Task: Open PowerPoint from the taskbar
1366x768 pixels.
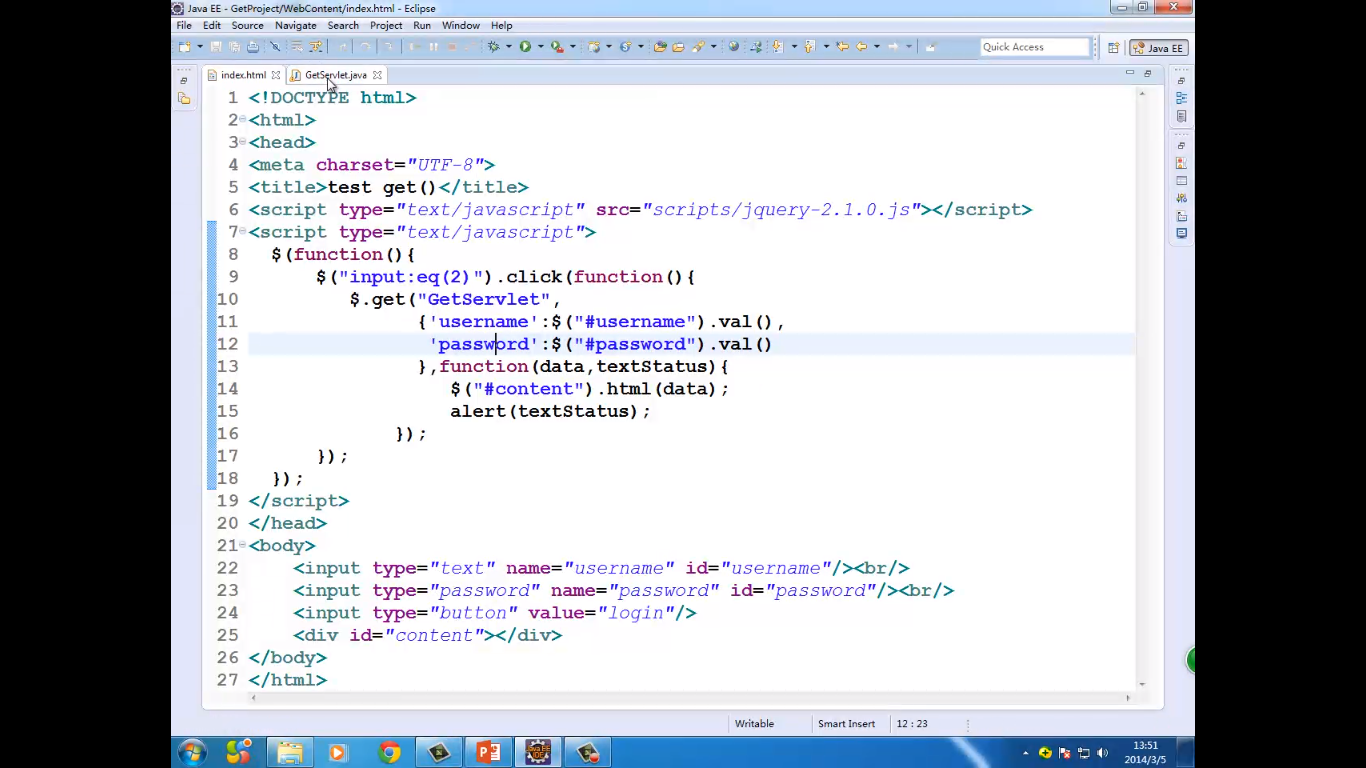Action: (x=488, y=752)
